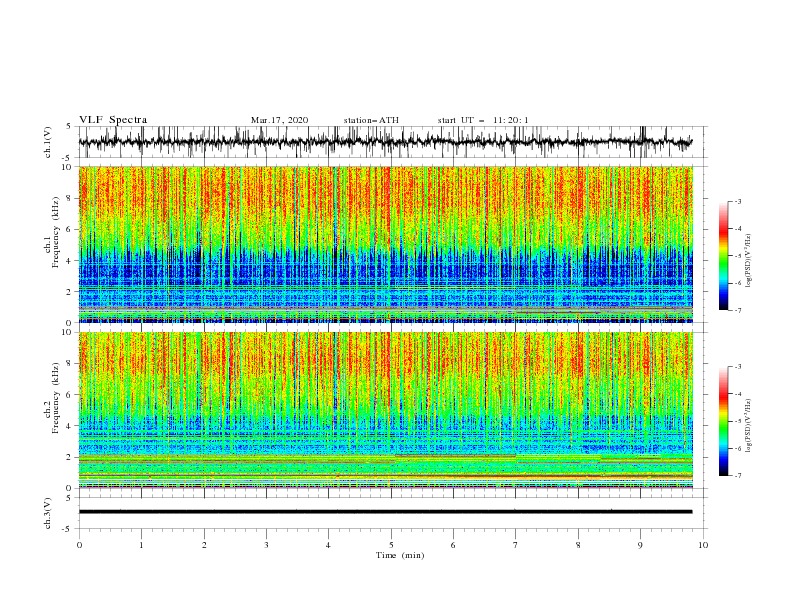Click the ch.2 spectrogram panel

coord(386,410)
